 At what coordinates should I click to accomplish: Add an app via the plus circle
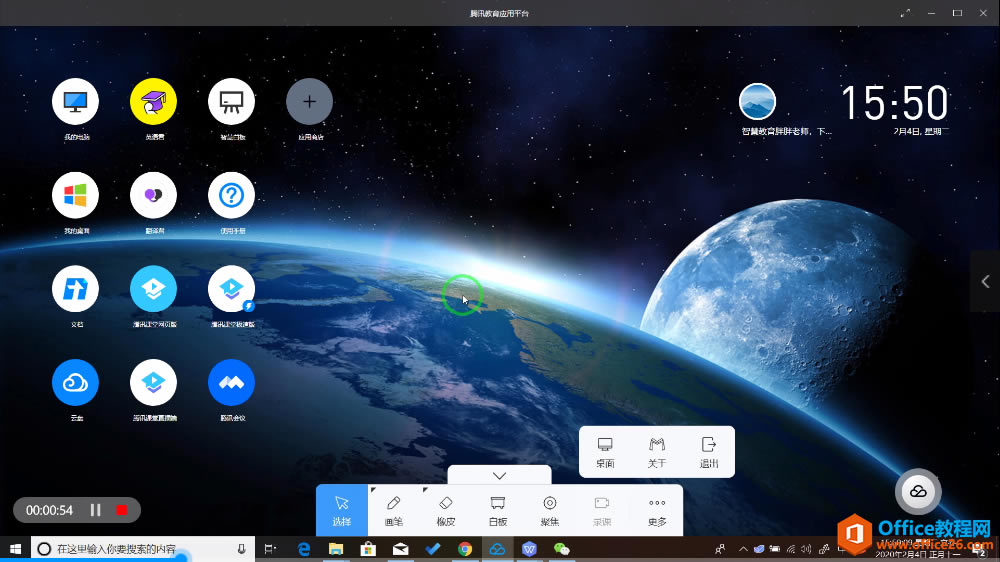309,102
